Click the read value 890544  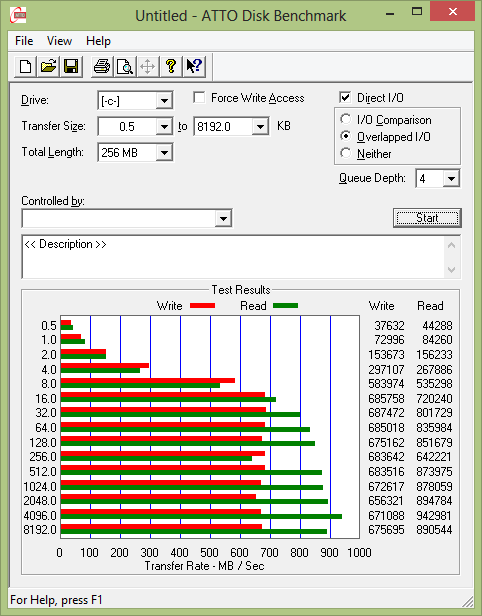(x=434, y=530)
